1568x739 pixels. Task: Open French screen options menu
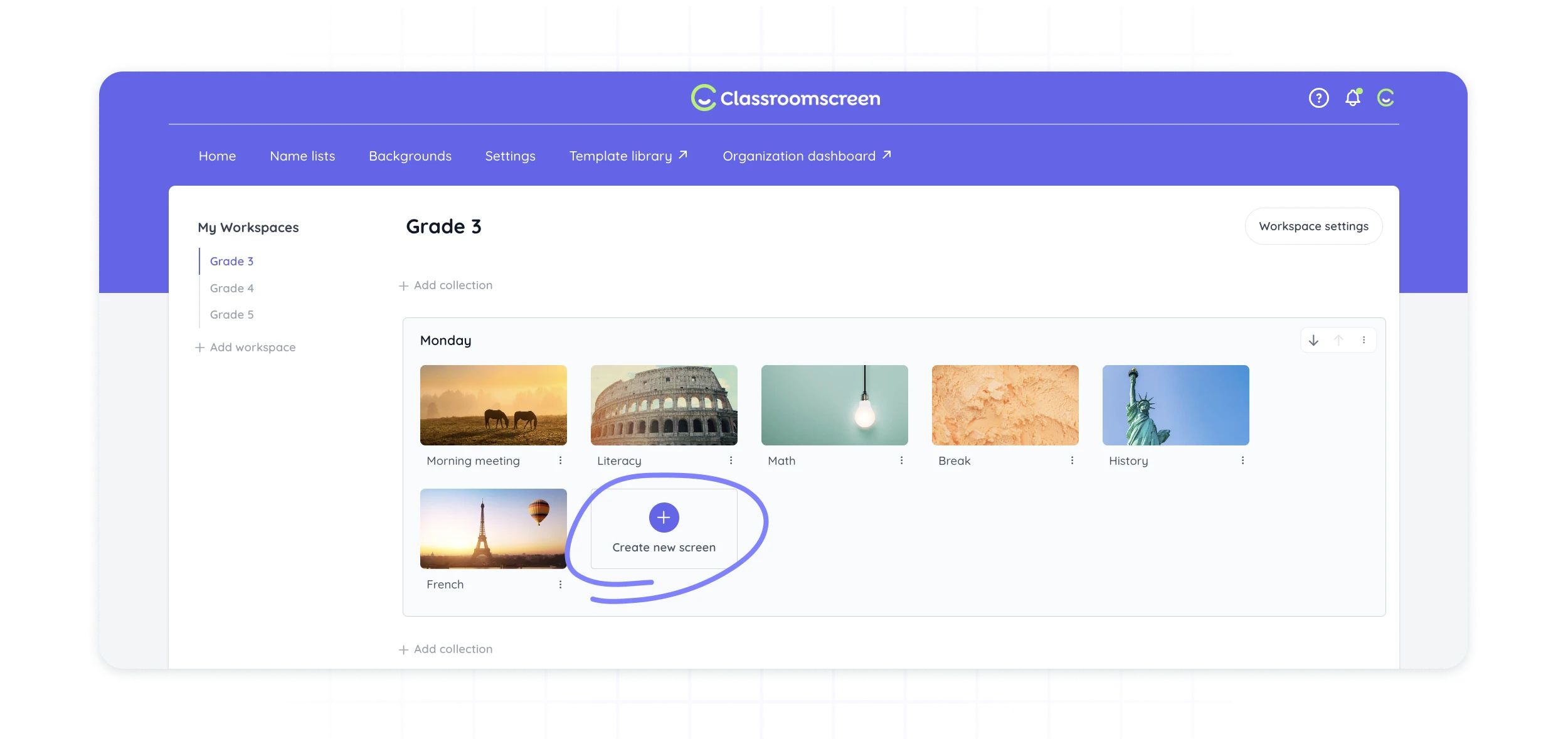point(560,584)
